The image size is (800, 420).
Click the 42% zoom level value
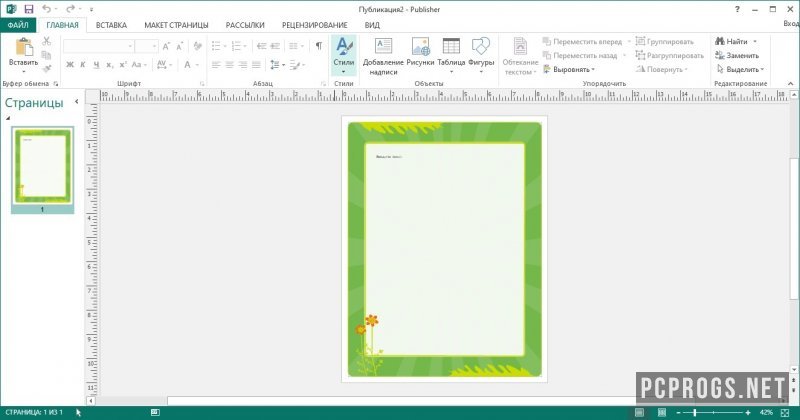766,412
